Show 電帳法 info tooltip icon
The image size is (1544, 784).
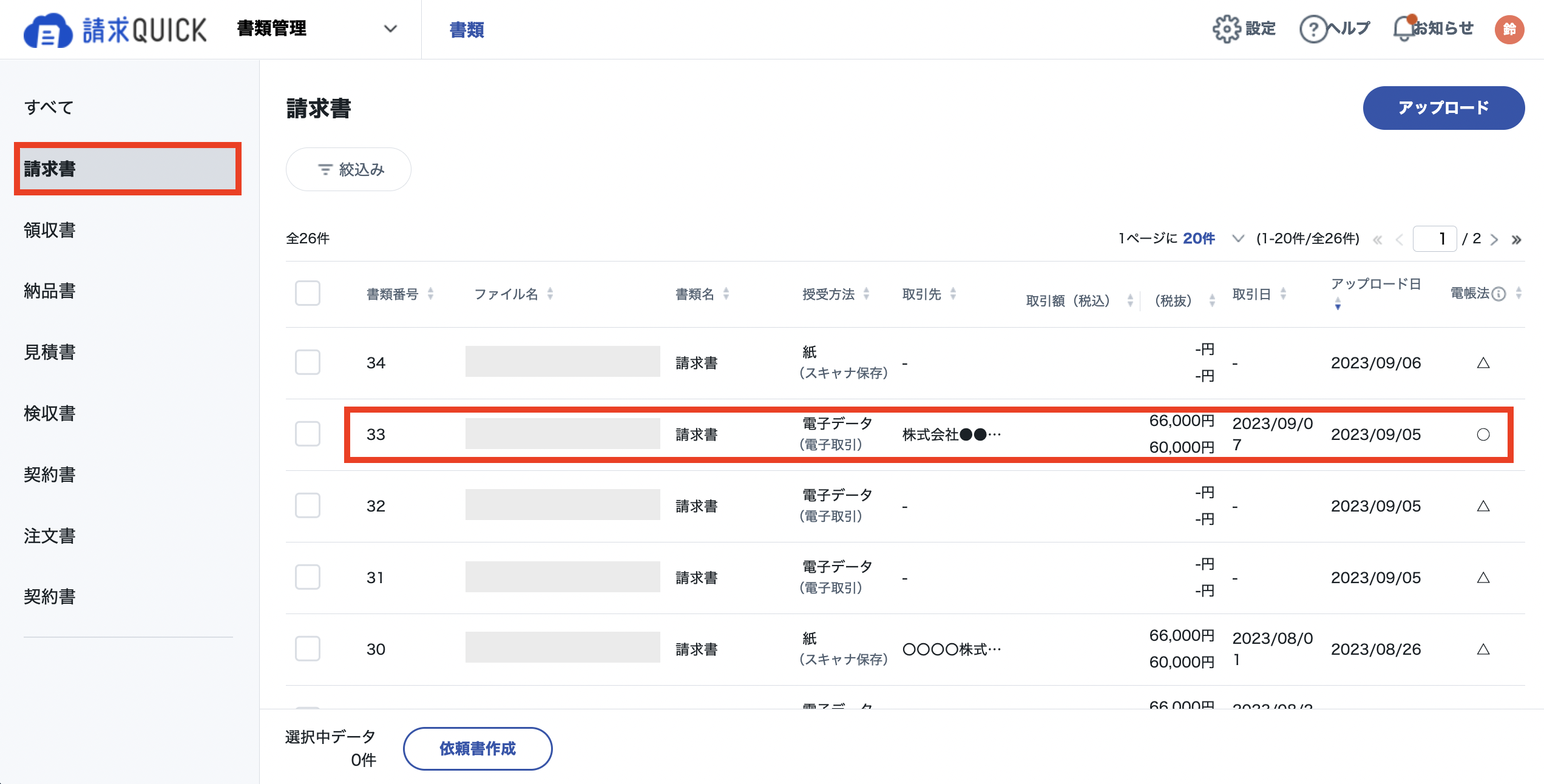pos(1498,294)
